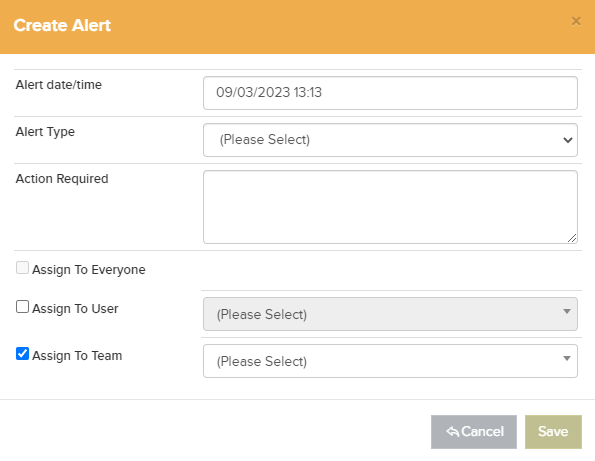This screenshot has width=595, height=461.
Task: Click the Alert date/time field
Action: coord(390,93)
